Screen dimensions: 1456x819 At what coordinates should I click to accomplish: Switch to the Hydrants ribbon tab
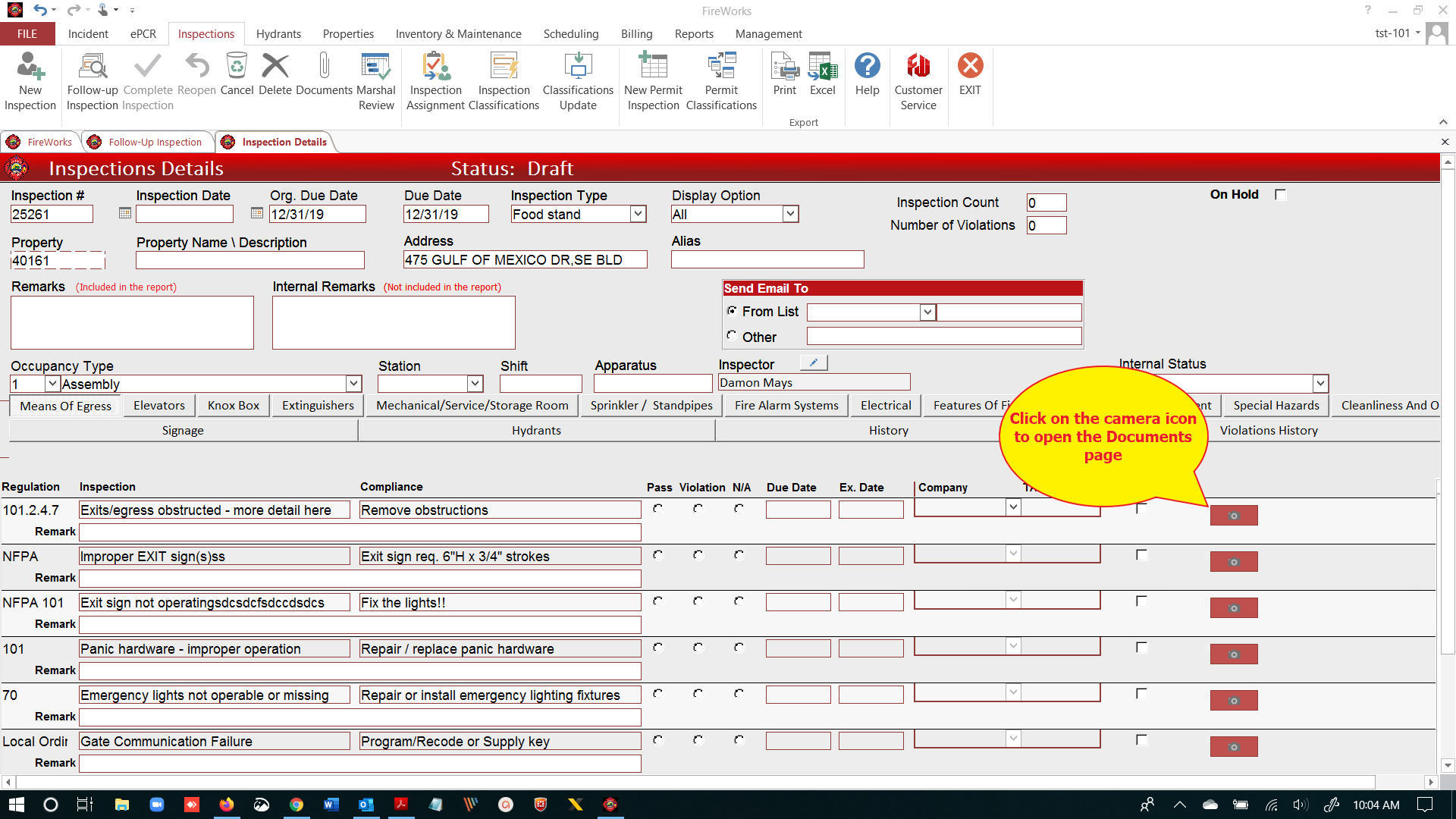tap(278, 34)
